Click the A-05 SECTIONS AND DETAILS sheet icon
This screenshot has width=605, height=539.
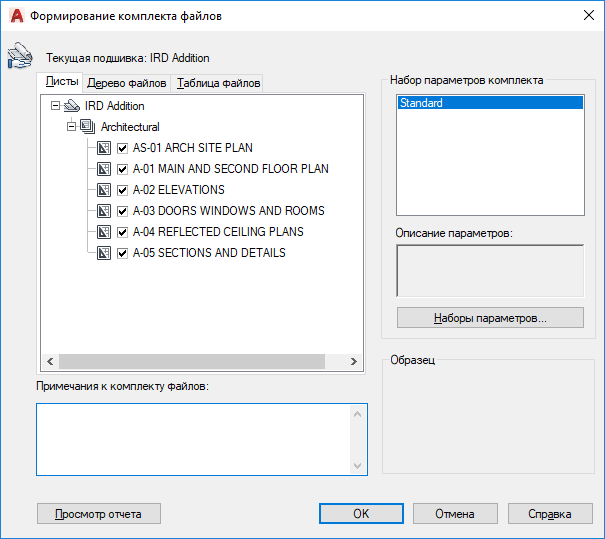point(104,253)
